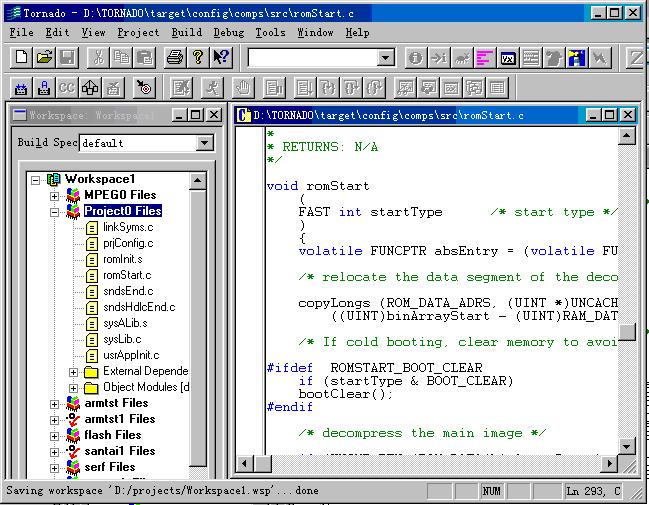Open the pink-lined browser icon
The width and height of the screenshot is (649, 505).
485,58
